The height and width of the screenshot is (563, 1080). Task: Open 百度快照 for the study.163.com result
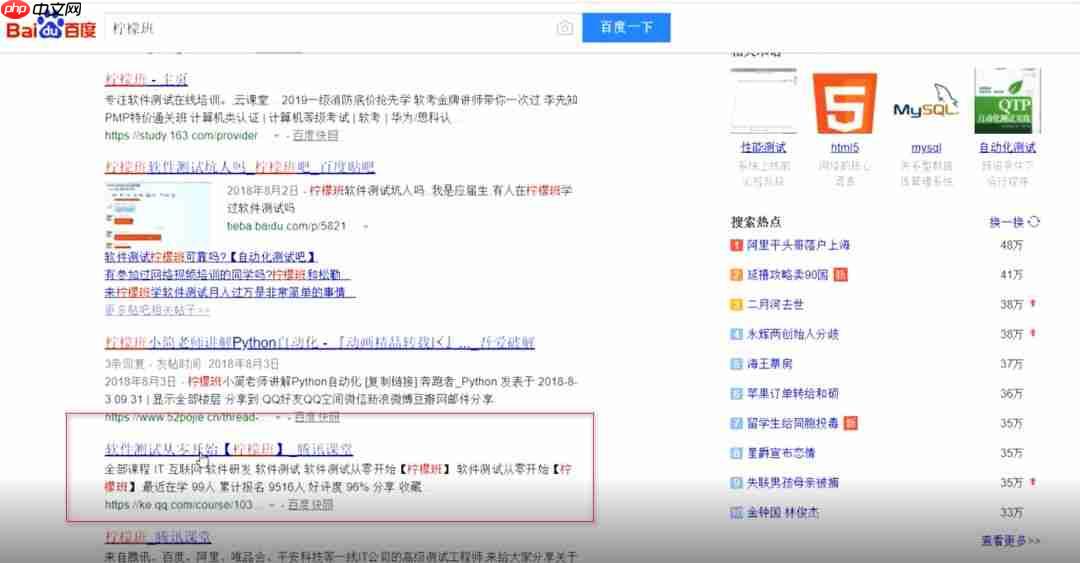tap(315, 136)
